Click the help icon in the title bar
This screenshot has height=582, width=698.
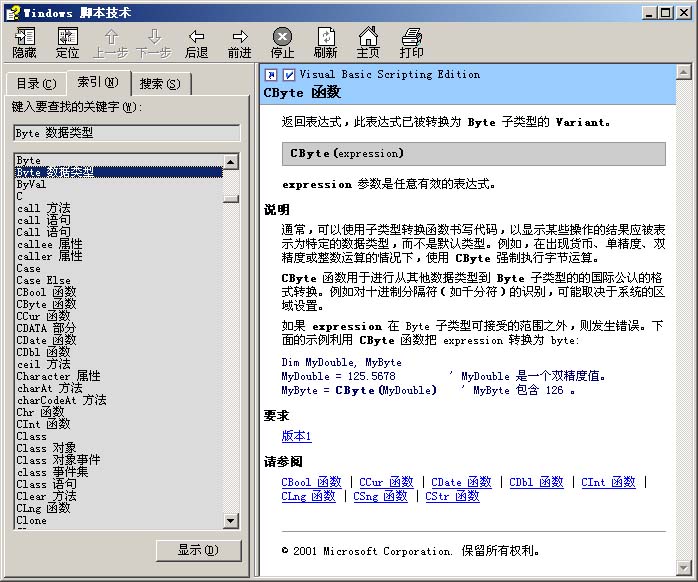tap(13, 12)
